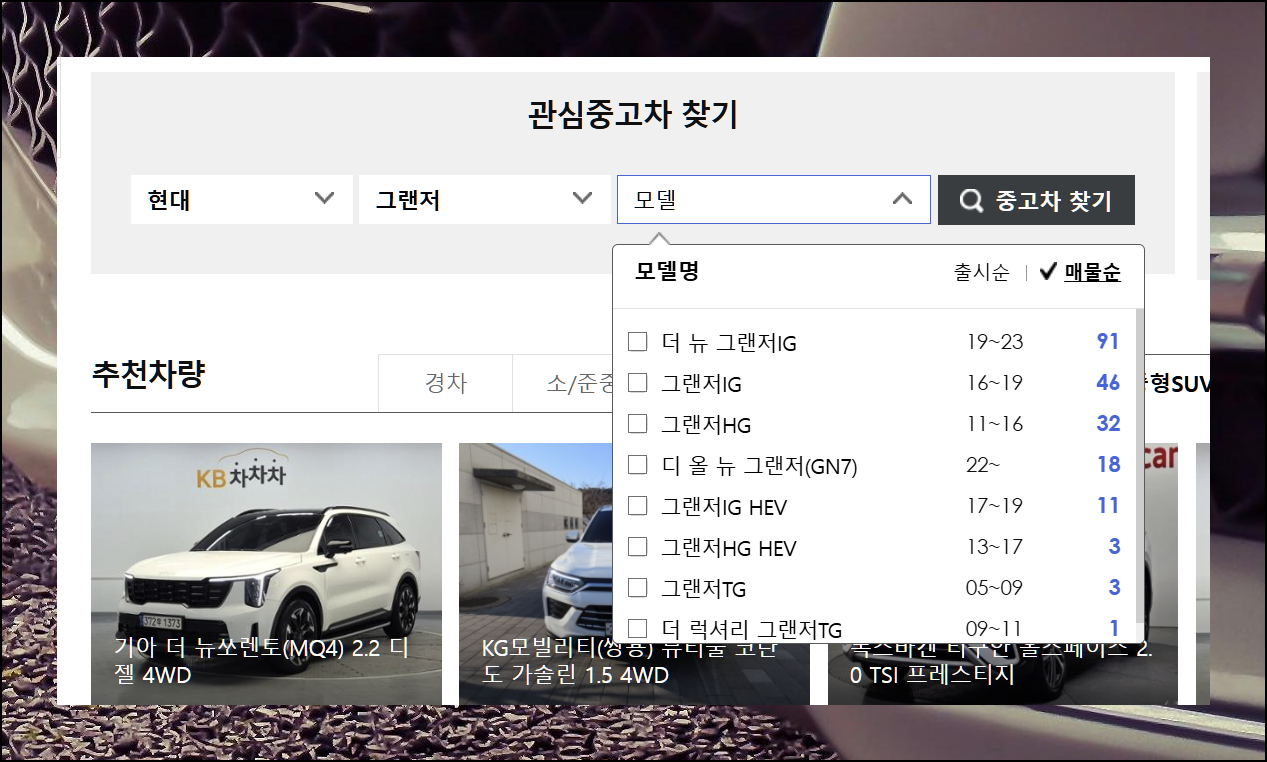
Task: Click the chevron arrow in 현대 dropdown
Action: (324, 198)
